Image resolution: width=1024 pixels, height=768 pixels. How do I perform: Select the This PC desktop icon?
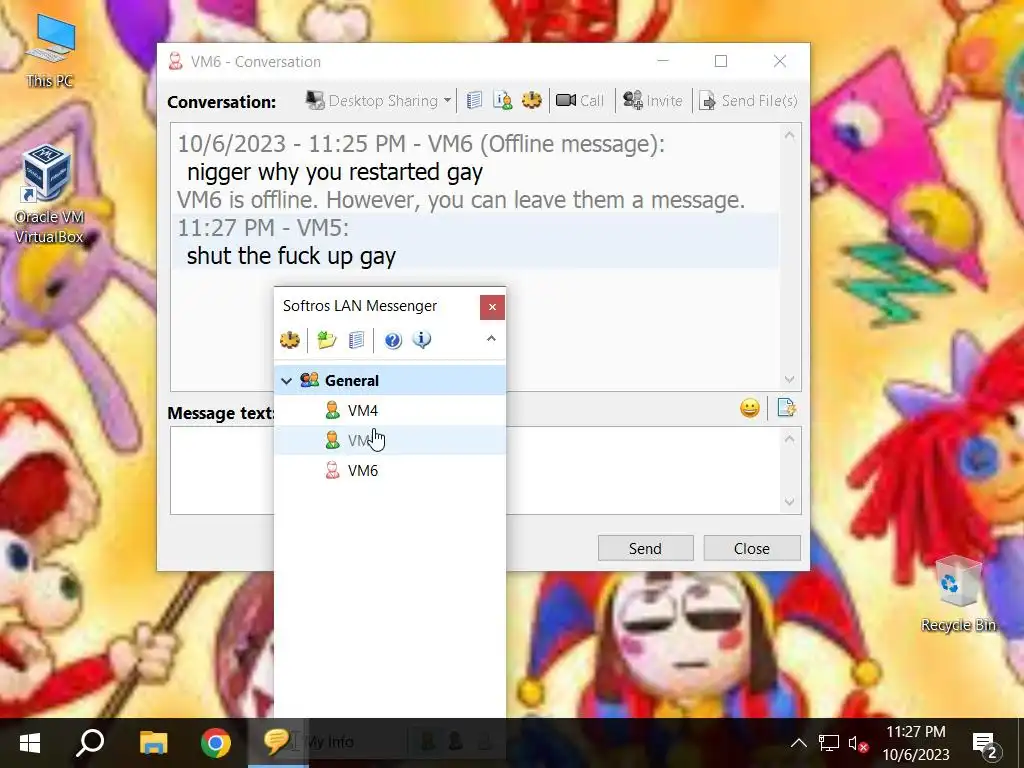coord(49,52)
